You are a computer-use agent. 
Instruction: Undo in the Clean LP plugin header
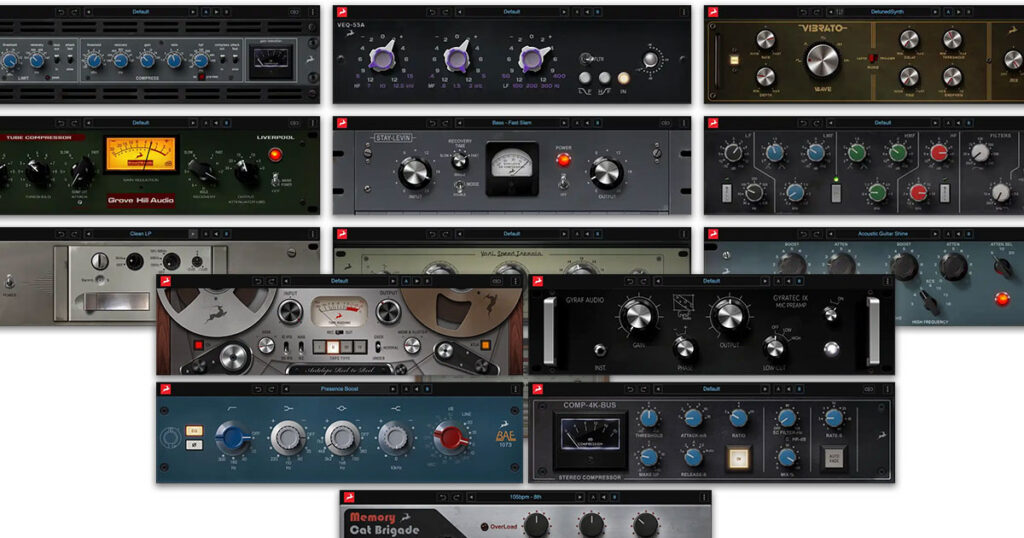[x=60, y=234]
